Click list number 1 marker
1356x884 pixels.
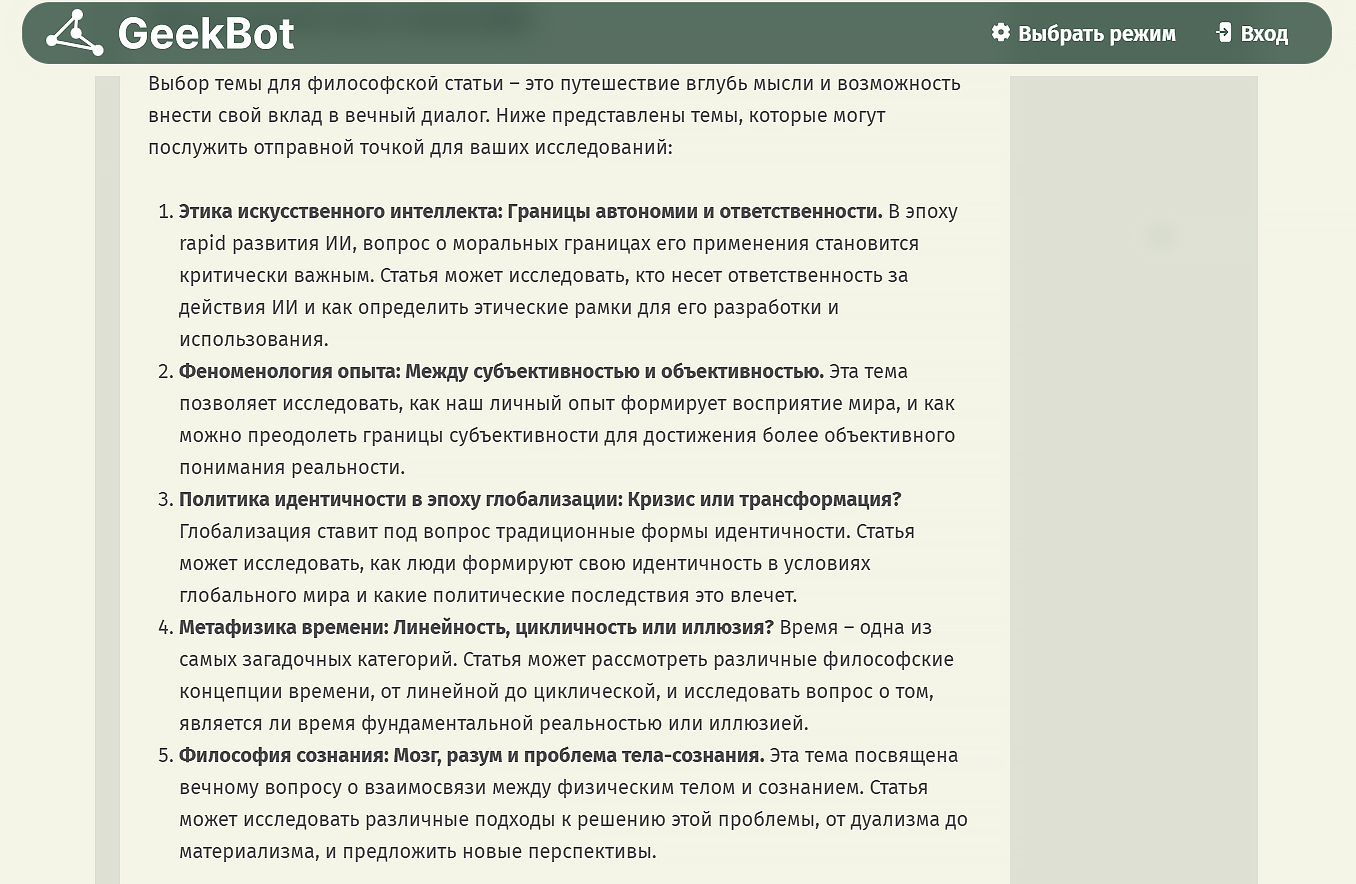click(165, 212)
